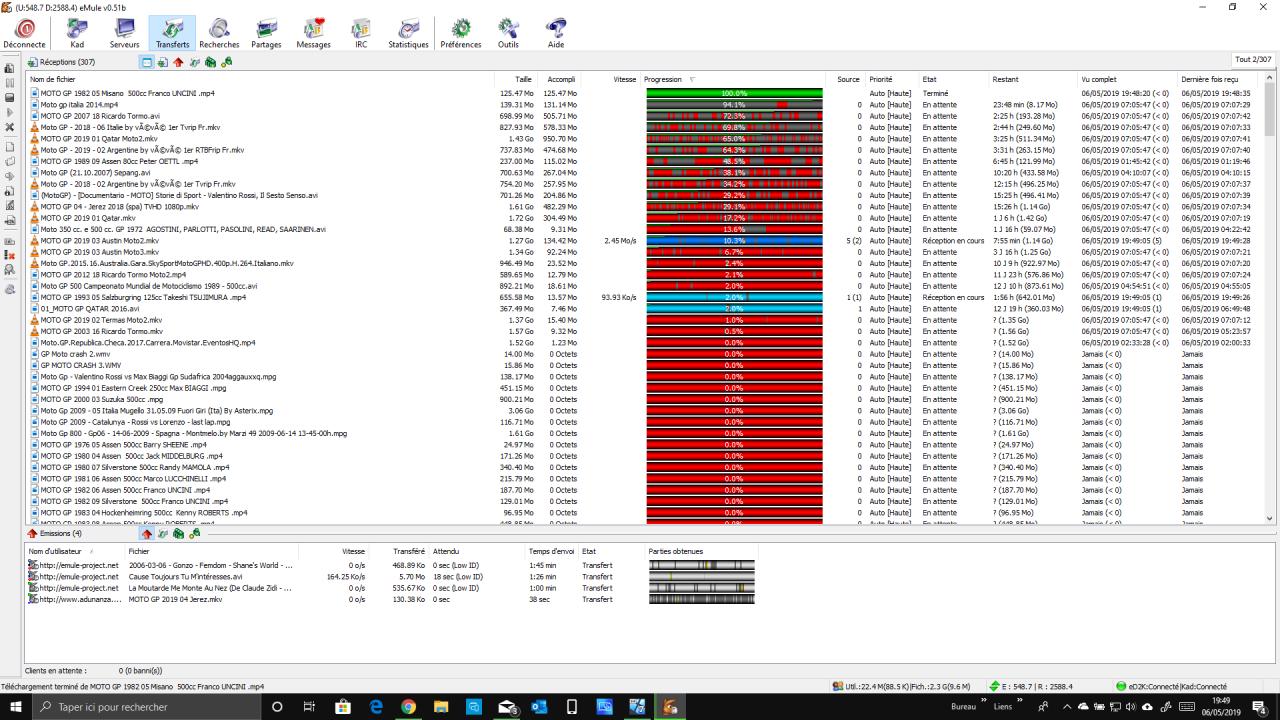Click progress bar of MOTO GP 2019 03 Austin Moto2.mkv
This screenshot has height=720, width=1280.
734,240
